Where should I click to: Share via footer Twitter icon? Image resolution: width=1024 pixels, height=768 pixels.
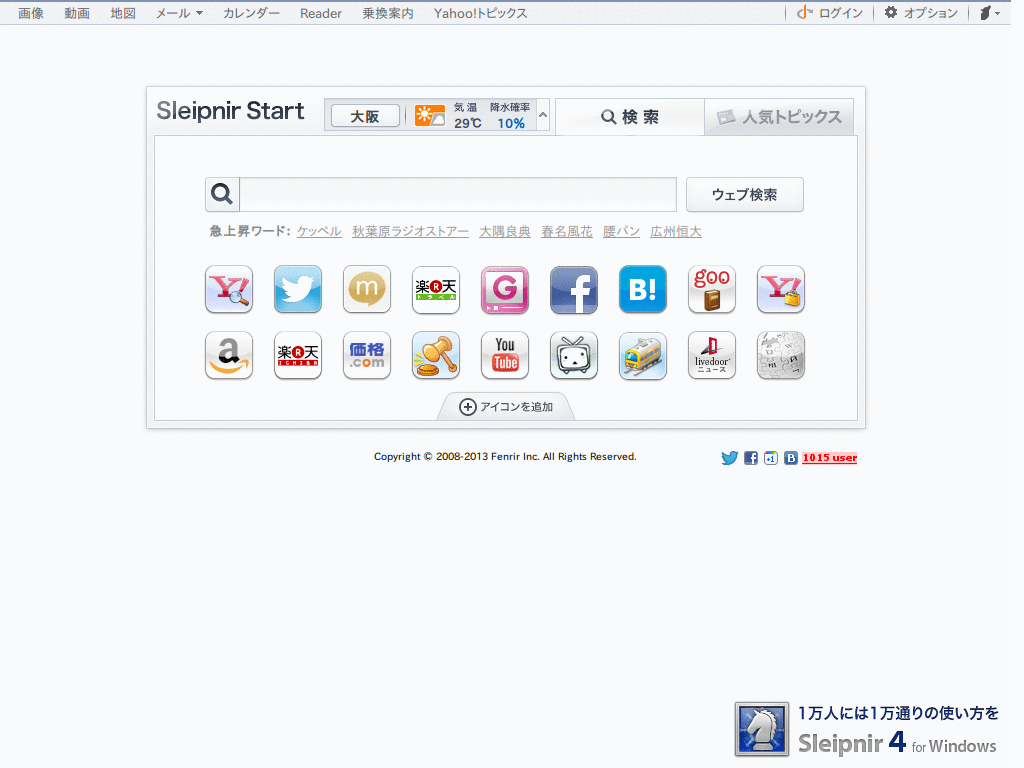pyautogui.click(x=729, y=458)
